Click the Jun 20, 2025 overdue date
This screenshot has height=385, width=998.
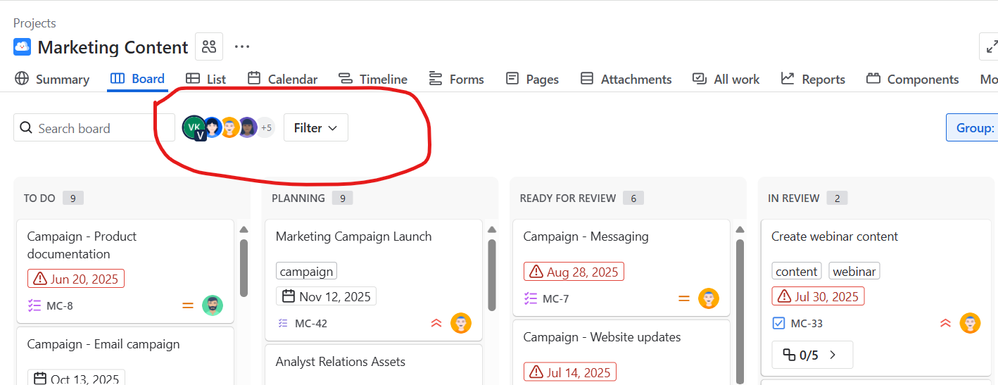click(76, 278)
